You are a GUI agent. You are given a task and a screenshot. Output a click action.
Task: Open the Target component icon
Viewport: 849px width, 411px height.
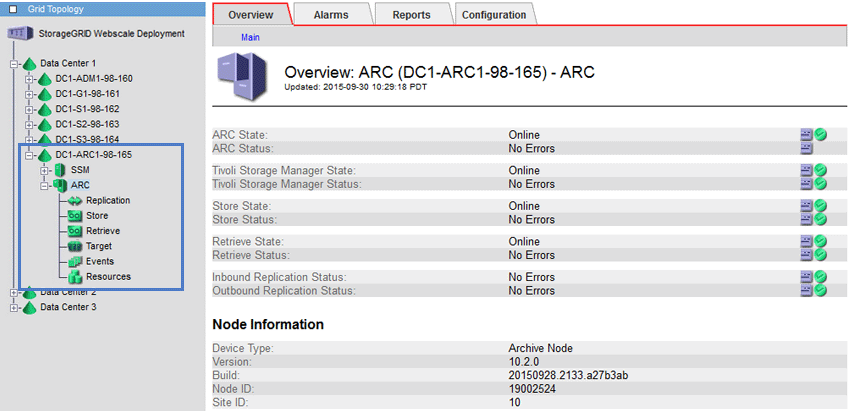[x=75, y=246]
